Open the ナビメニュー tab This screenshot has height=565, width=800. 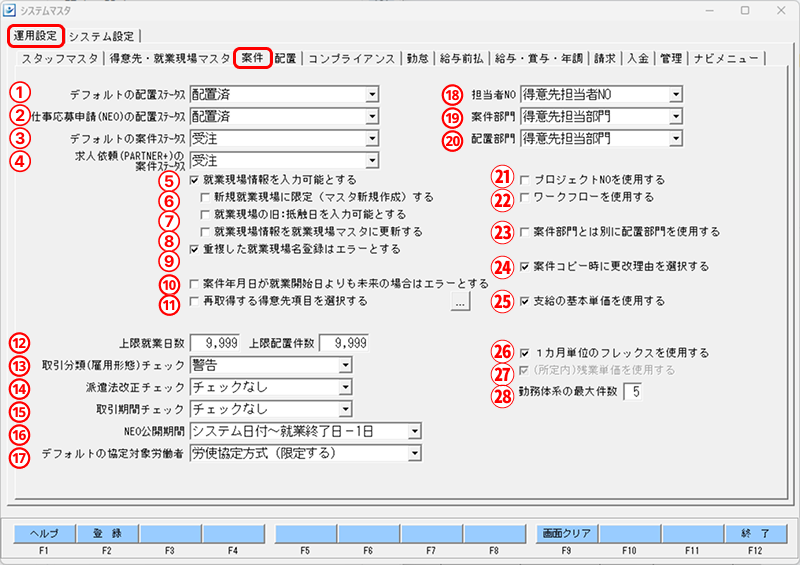pos(726,58)
